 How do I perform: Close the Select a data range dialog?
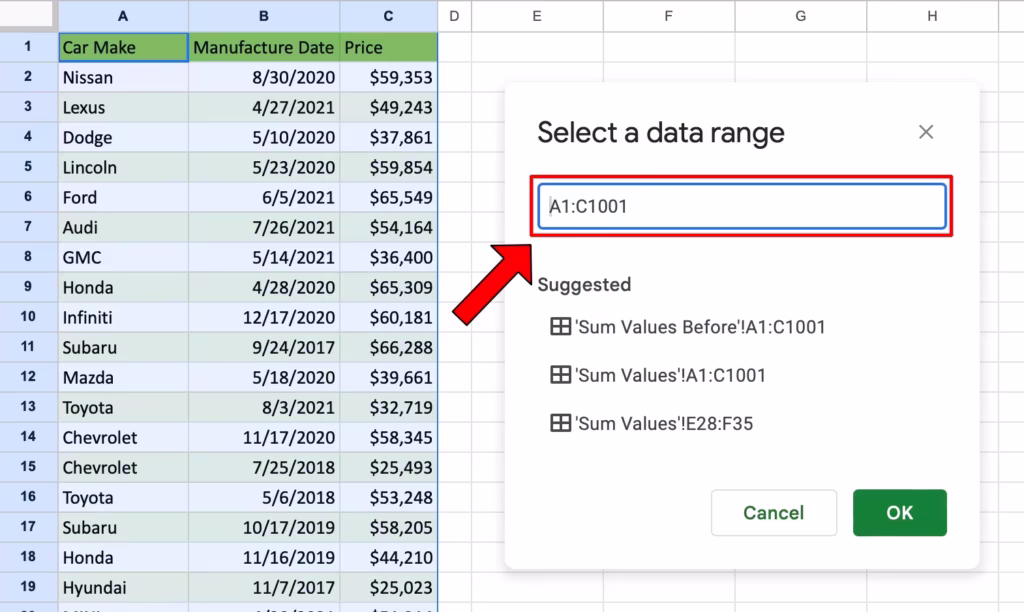point(925,131)
